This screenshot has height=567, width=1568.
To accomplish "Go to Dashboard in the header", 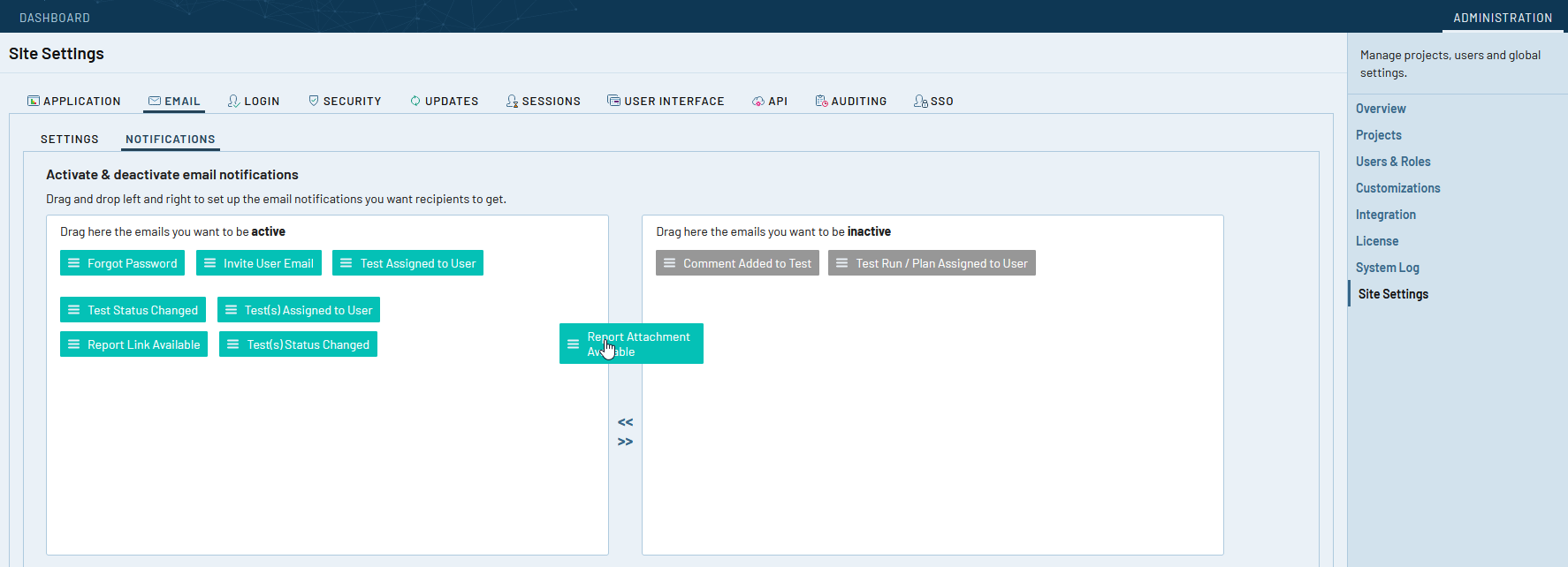I will point(55,18).
